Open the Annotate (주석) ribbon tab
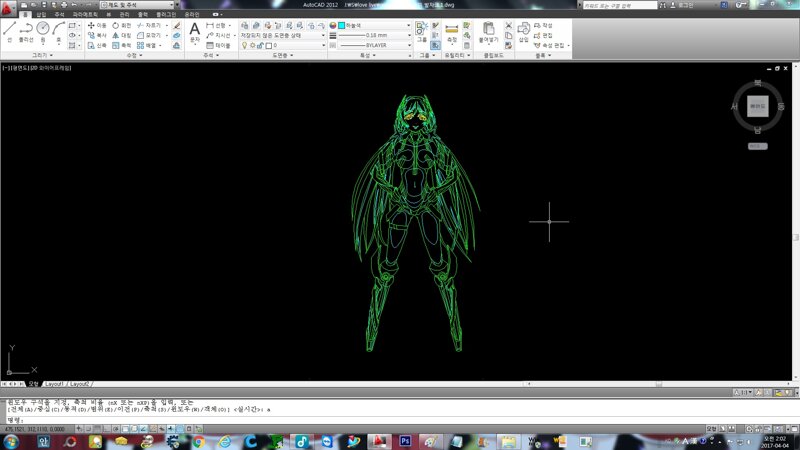 (59, 14)
